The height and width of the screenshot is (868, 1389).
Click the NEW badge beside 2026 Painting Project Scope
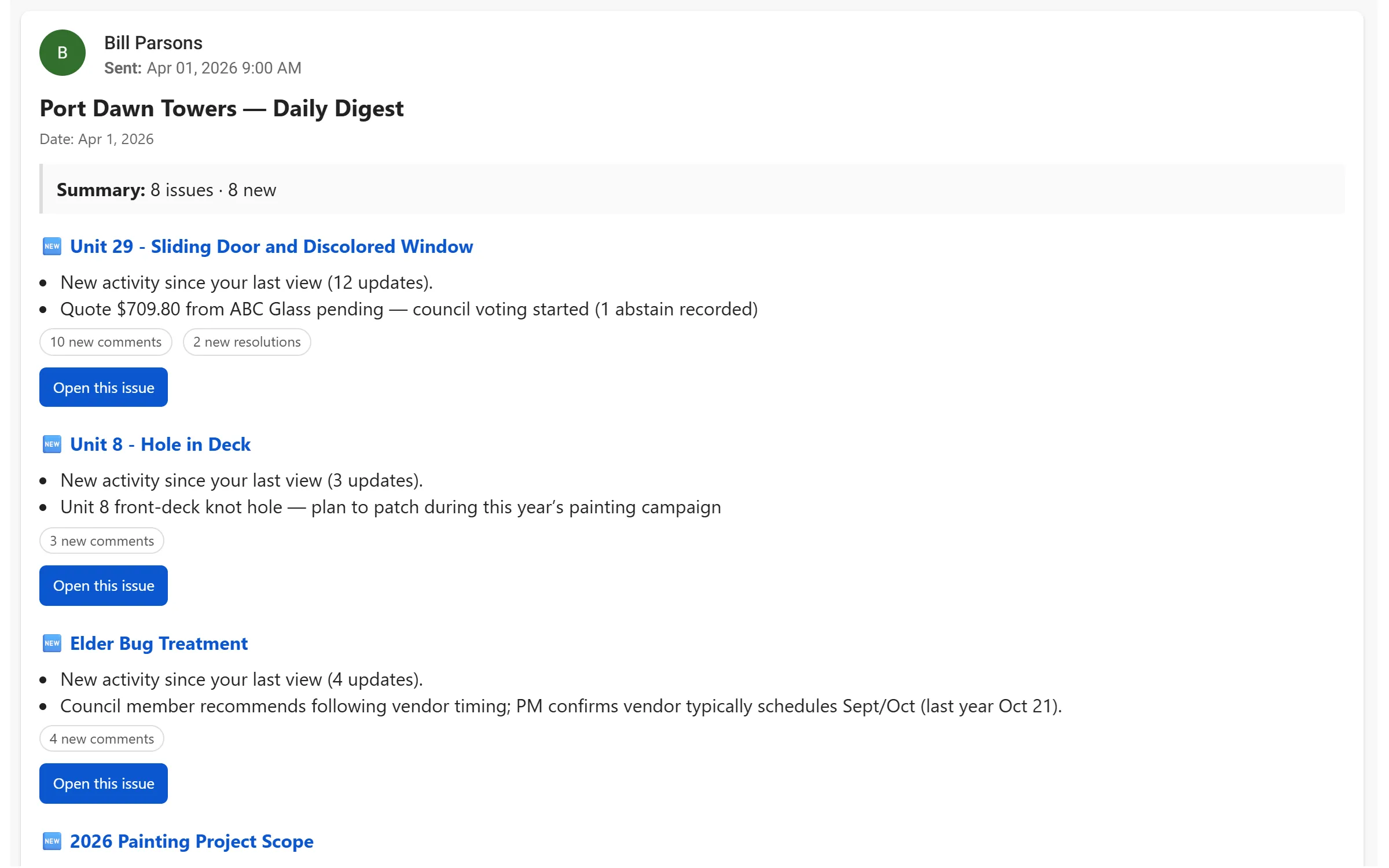(x=52, y=842)
